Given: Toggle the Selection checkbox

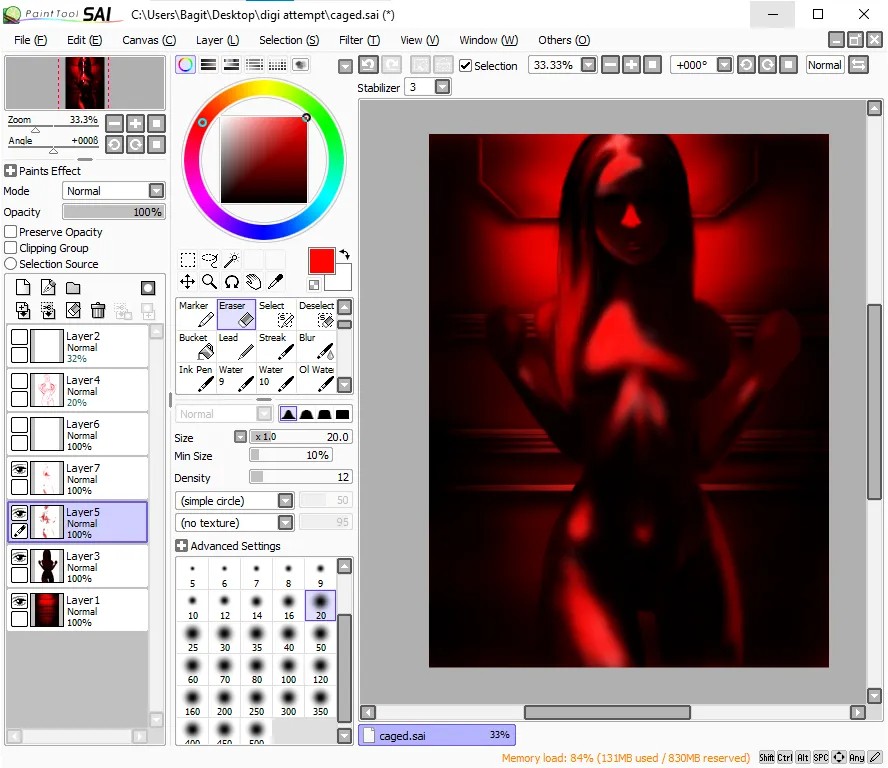Looking at the screenshot, I should click(466, 66).
